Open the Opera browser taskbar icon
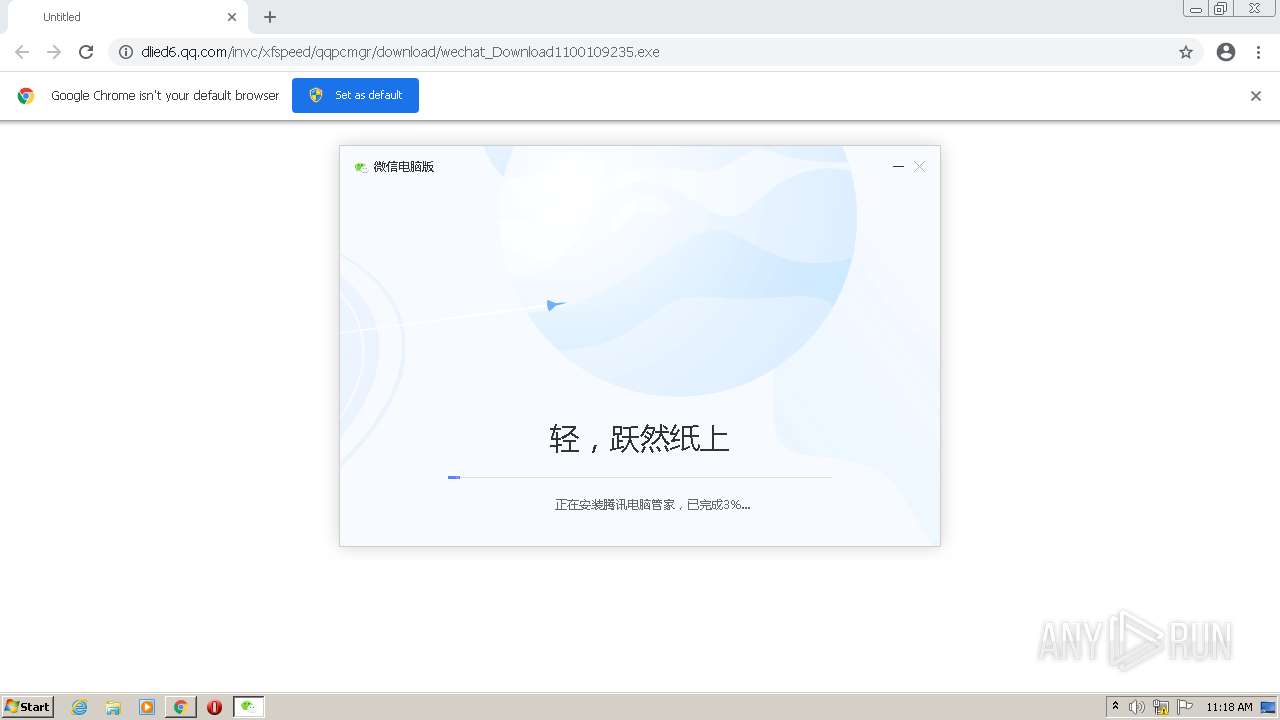Screen dimensions: 1280x720 (214, 707)
